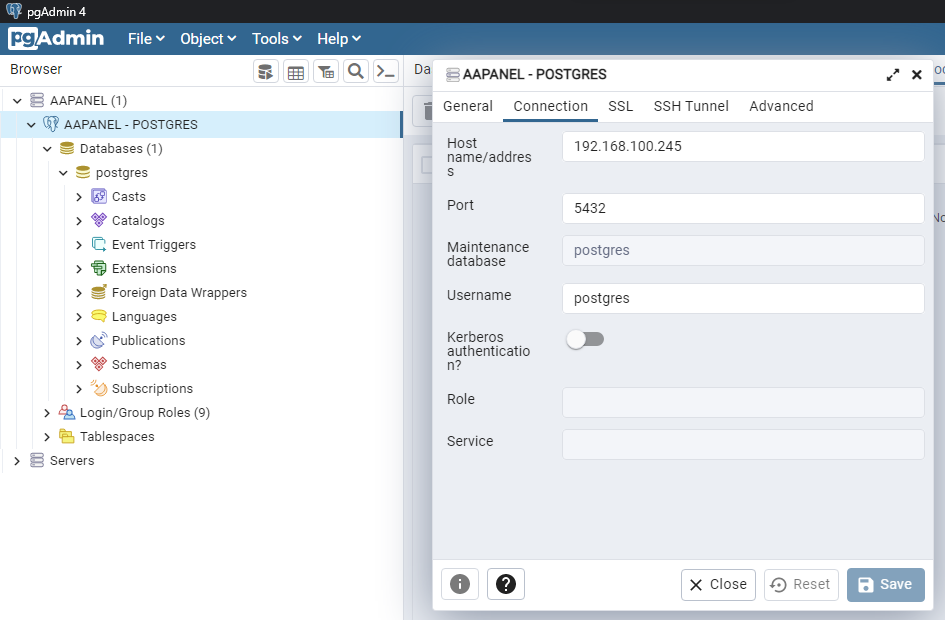Expand the Schemas tree node
The width and height of the screenshot is (945, 620).
coord(79,365)
